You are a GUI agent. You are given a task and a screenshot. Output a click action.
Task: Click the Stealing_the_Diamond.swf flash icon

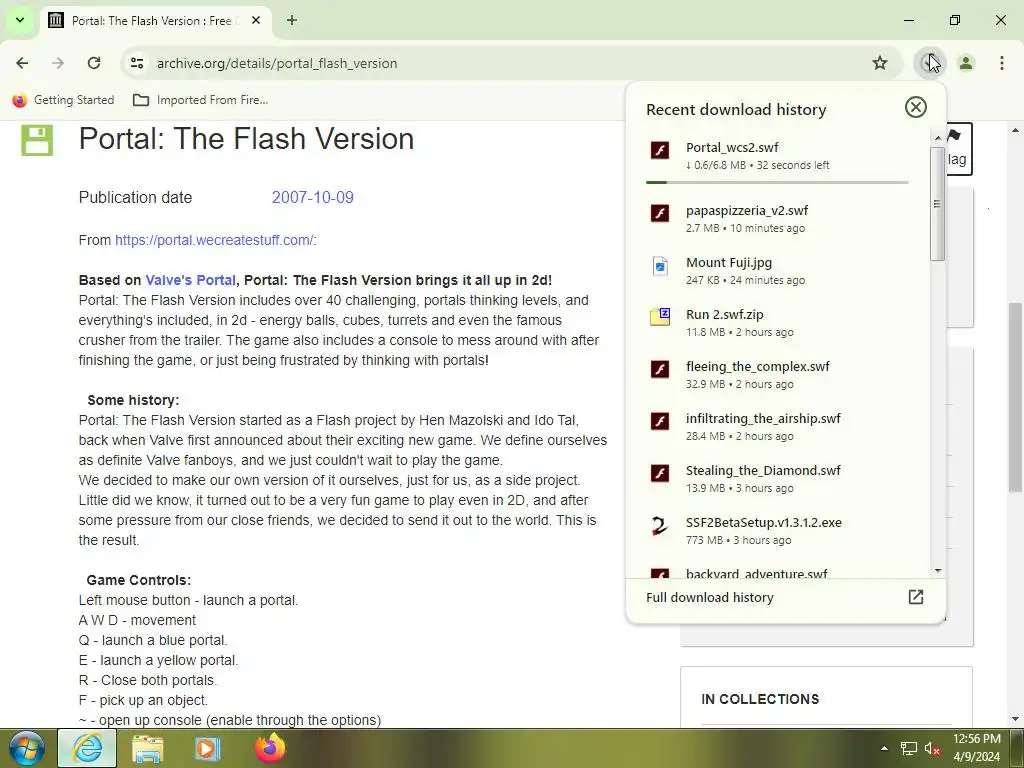(x=660, y=473)
